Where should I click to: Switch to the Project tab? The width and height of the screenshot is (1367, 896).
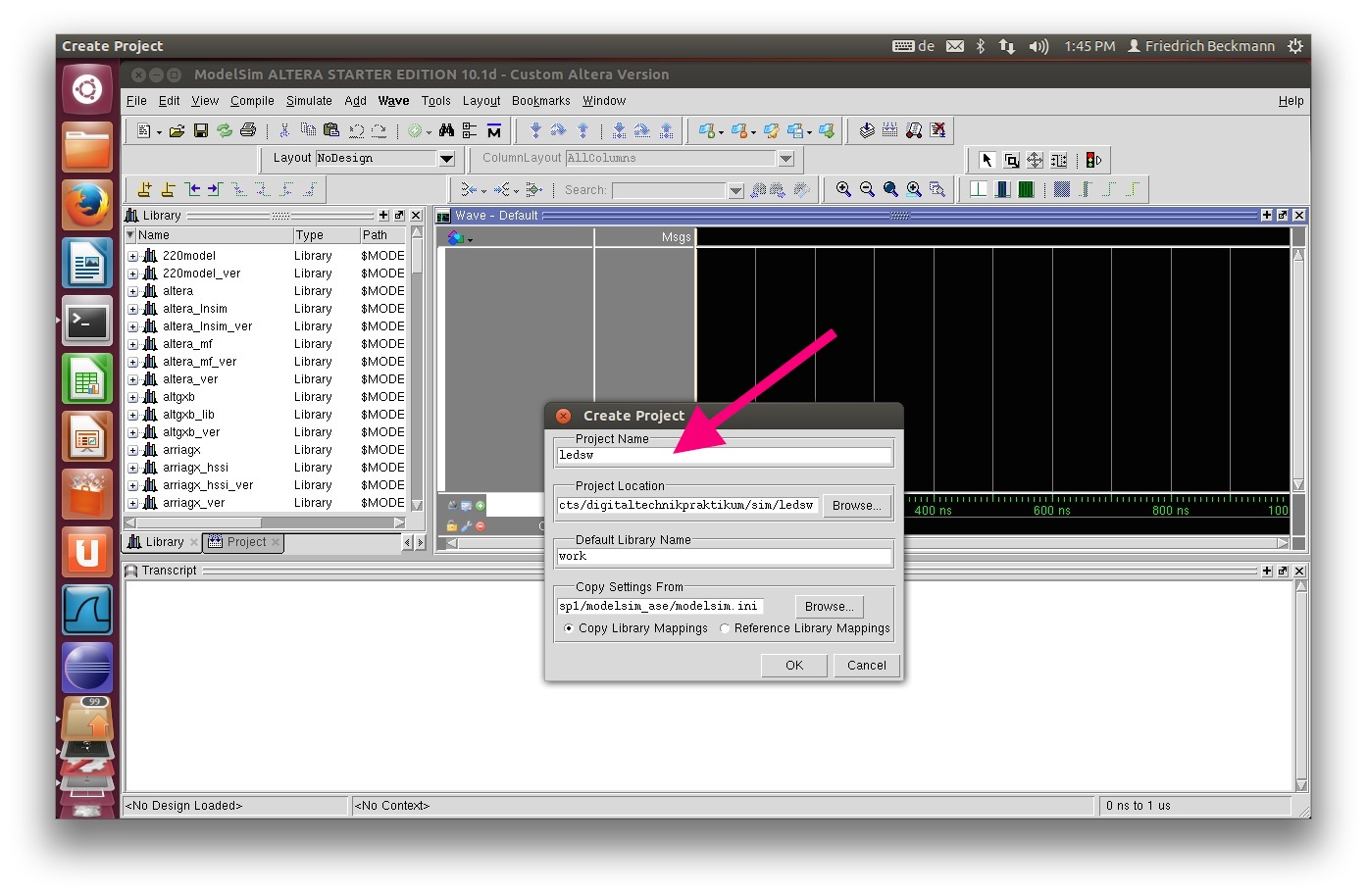point(244,542)
